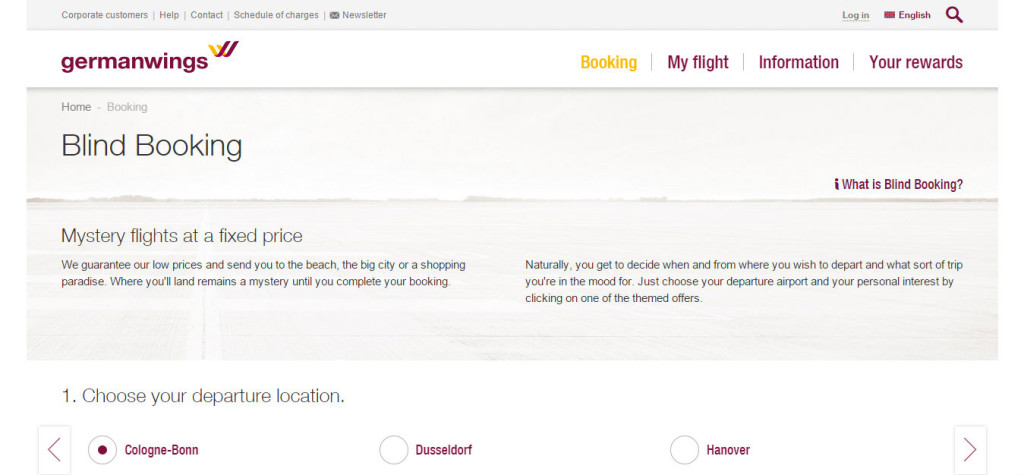This screenshot has height=475, width=1024.
Task: Open the search magnifier icon
Action: (x=954, y=15)
